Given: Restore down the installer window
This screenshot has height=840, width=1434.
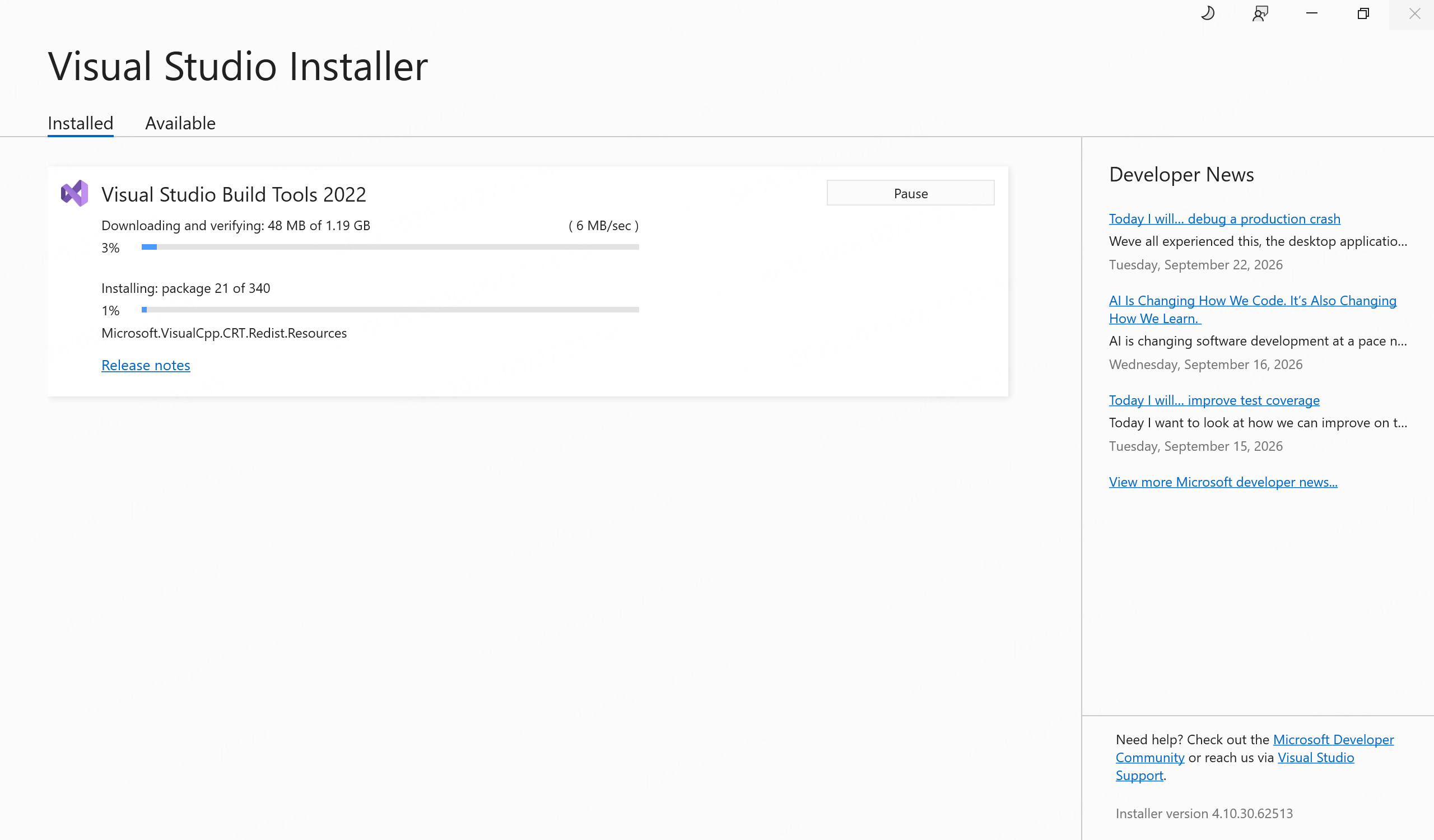Looking at the screenshot, I should coord(1363,13).
